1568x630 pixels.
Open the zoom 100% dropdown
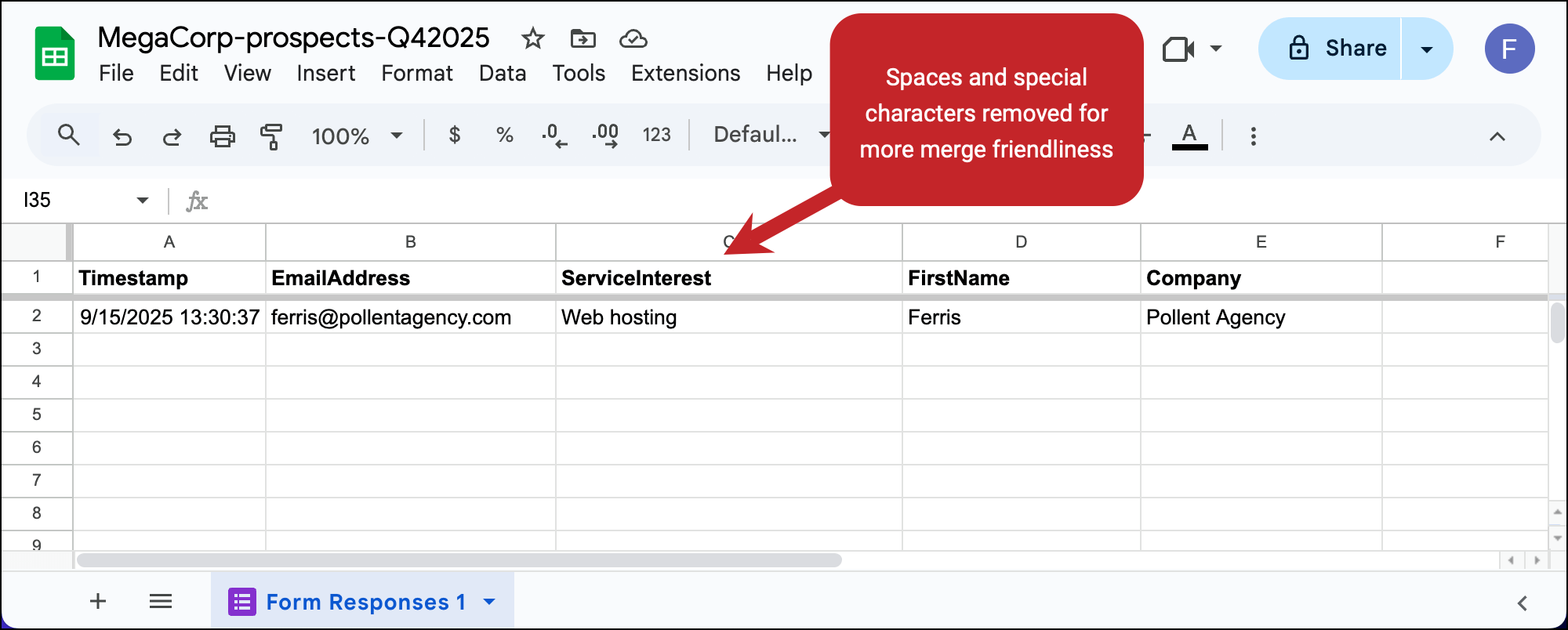(x=357, y=136)
